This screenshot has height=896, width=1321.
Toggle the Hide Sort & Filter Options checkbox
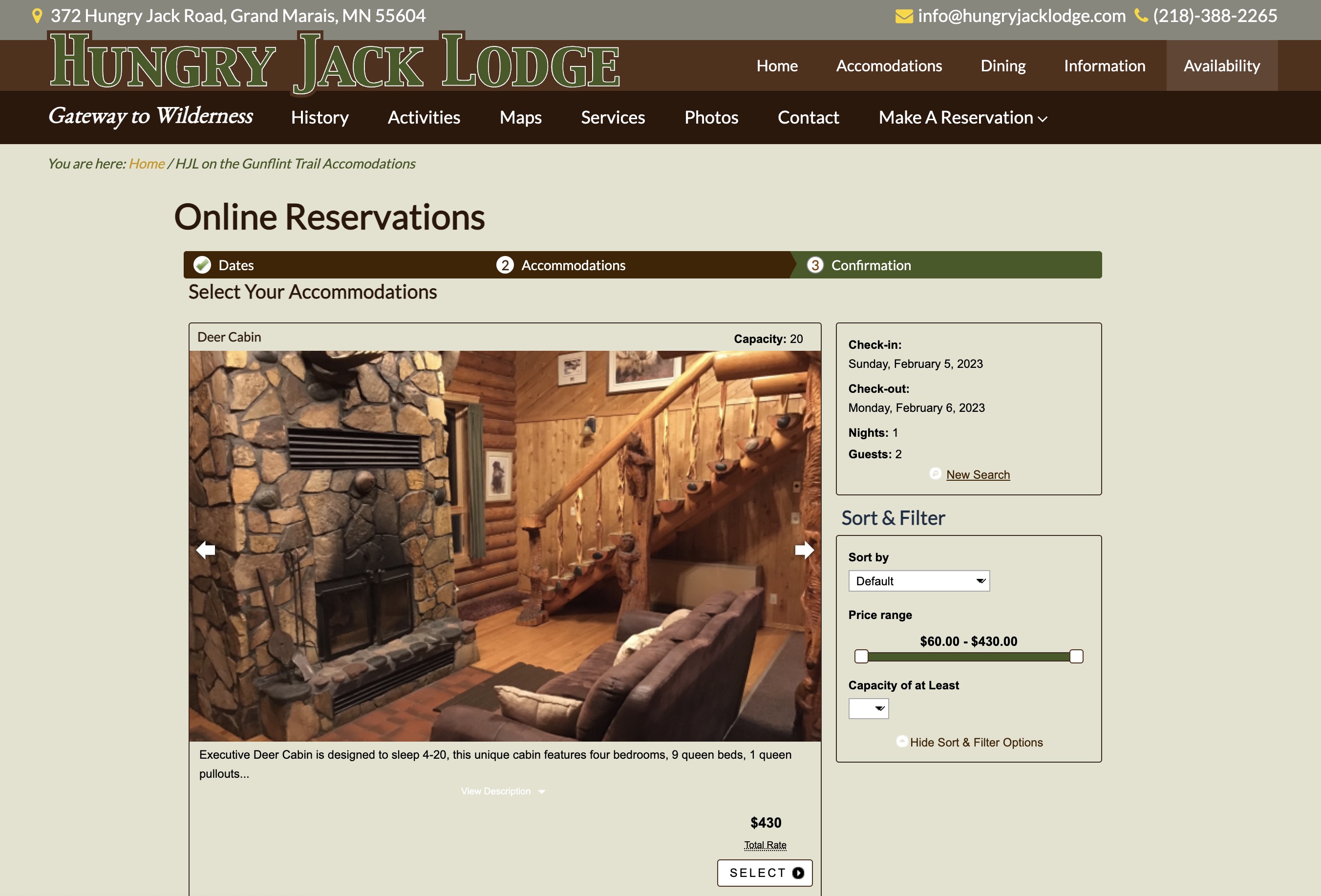[x=901, y=742]
